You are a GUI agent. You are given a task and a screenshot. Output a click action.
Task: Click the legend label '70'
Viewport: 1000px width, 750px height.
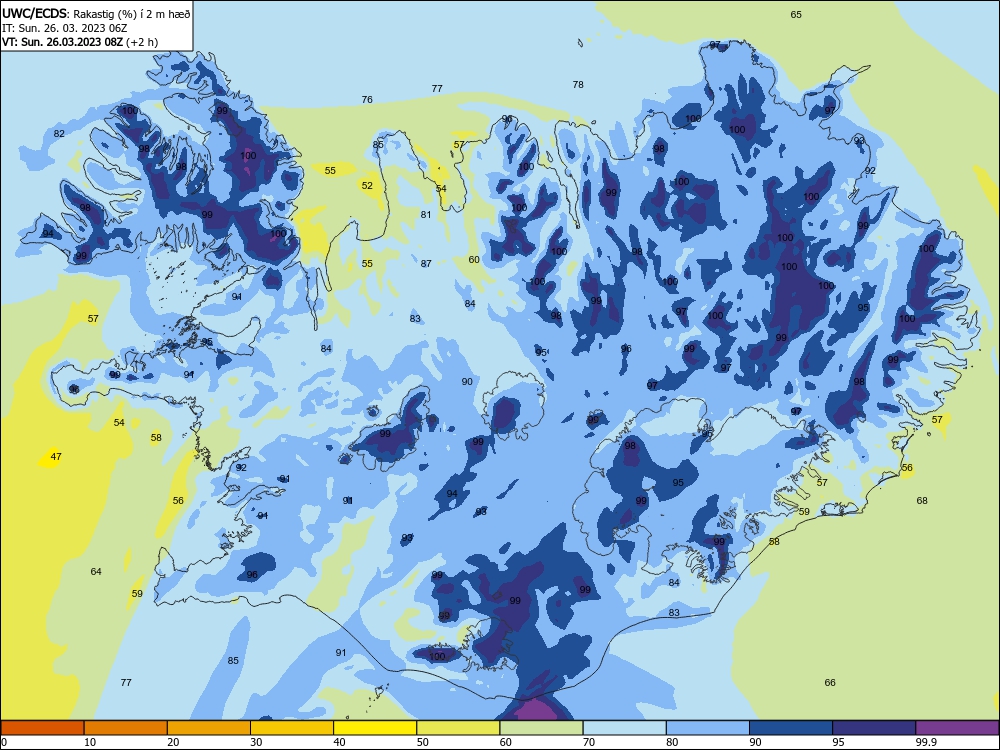pyautogui.click(x=589, y=742)
